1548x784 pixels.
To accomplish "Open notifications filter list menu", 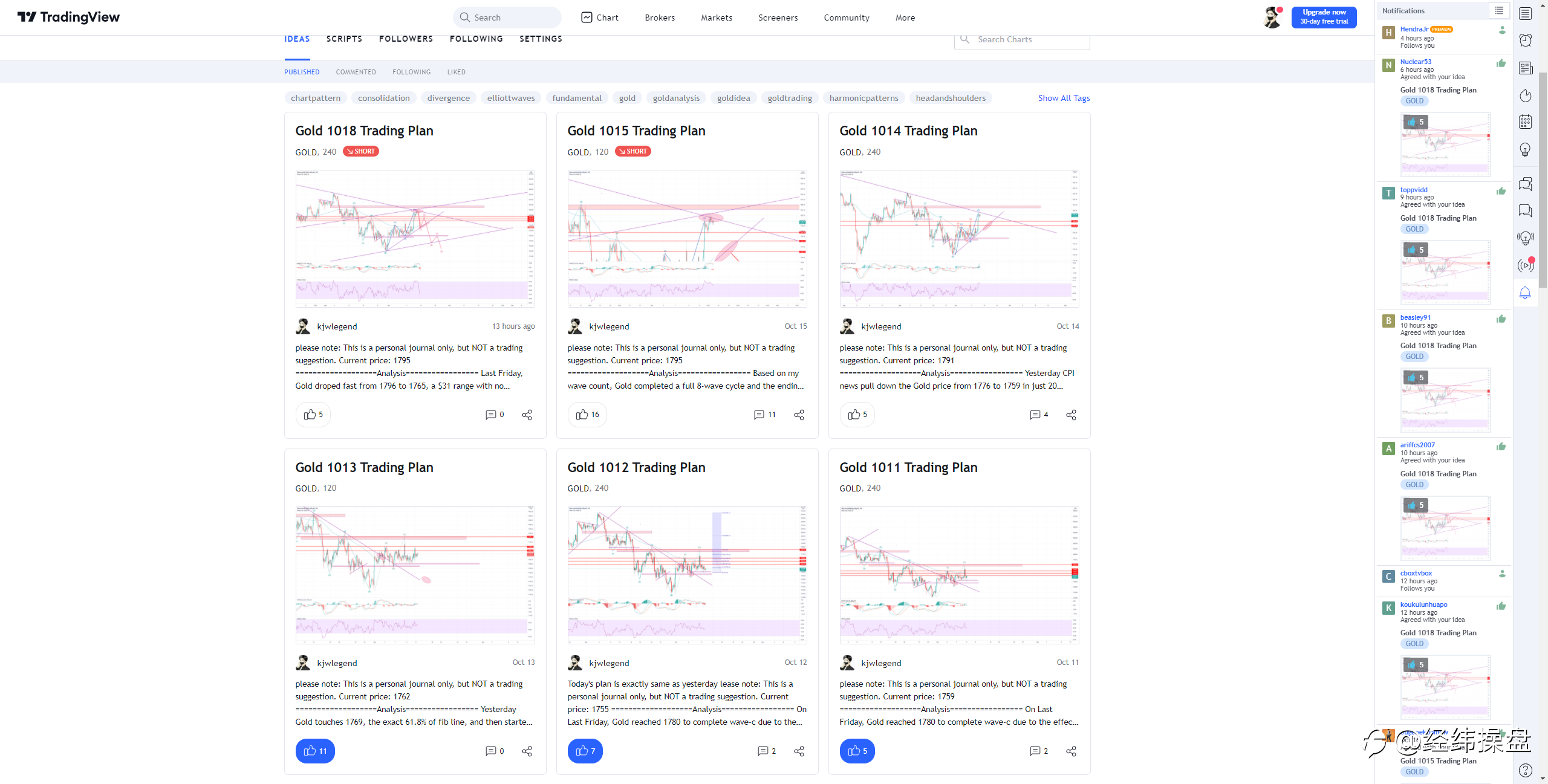I will [x=1499, y=10].
